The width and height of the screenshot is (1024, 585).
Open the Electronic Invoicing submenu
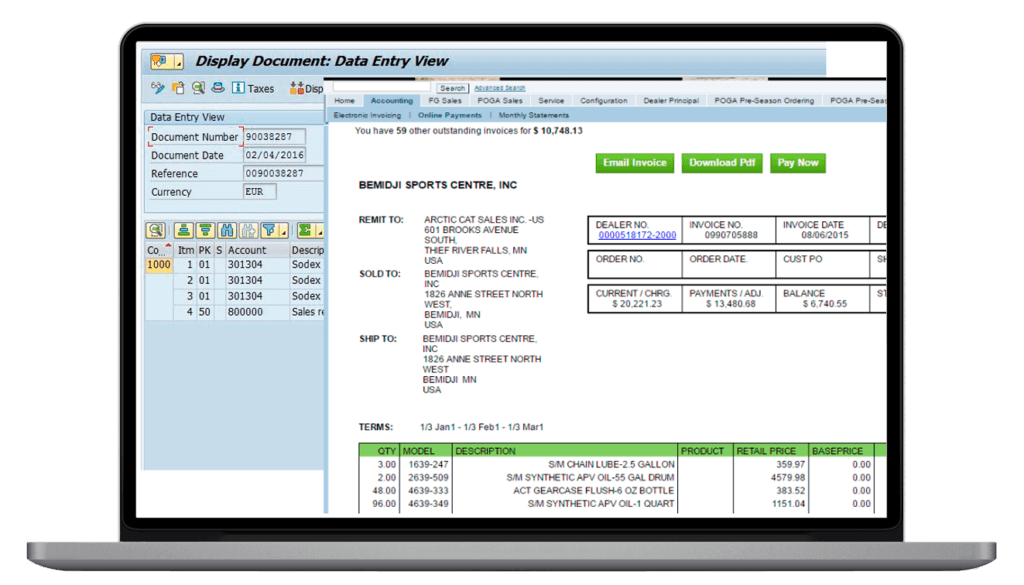tap(367, 116)
